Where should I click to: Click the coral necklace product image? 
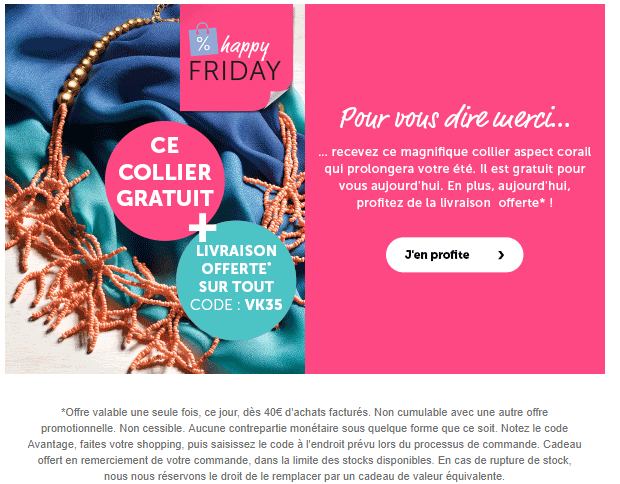tap(155, 189)
